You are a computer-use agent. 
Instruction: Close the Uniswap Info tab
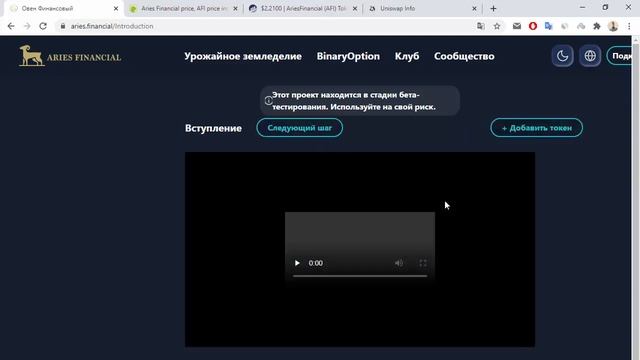pos(474,8)
